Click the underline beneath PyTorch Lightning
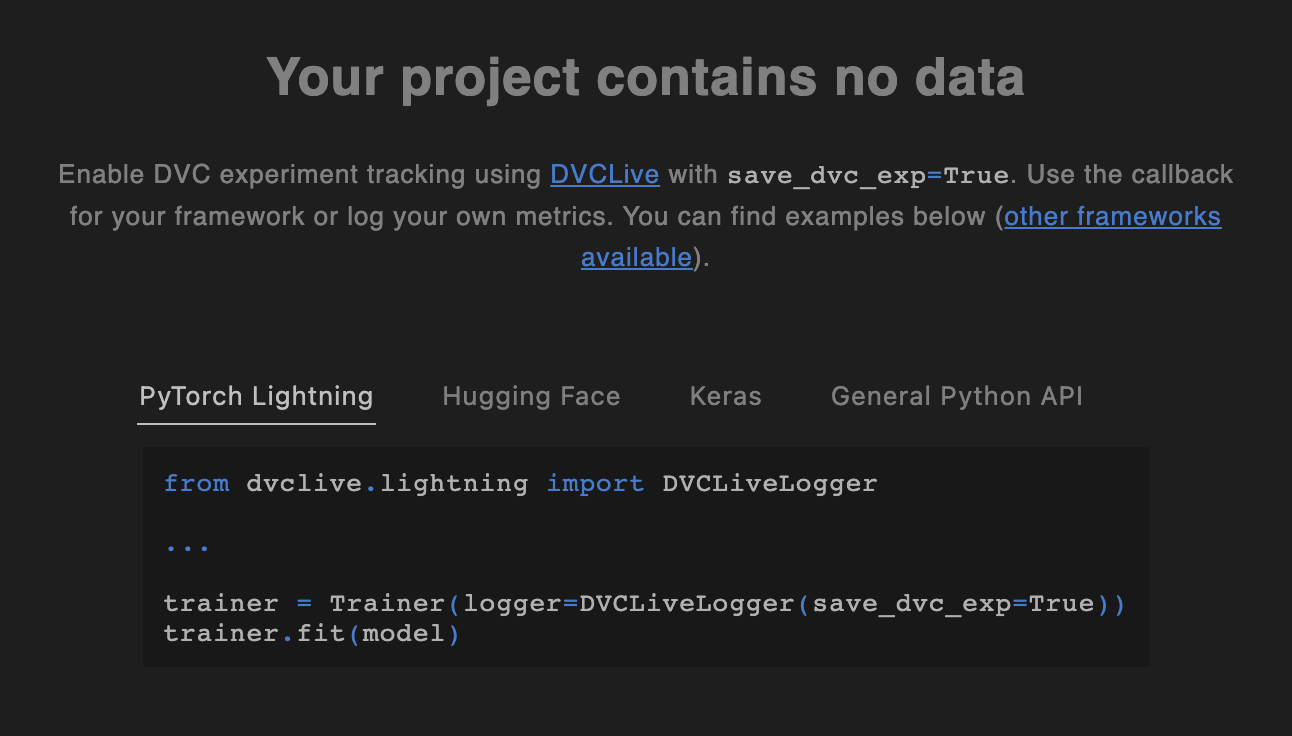This screenshot has width=1292, height=736. (256, 424)
